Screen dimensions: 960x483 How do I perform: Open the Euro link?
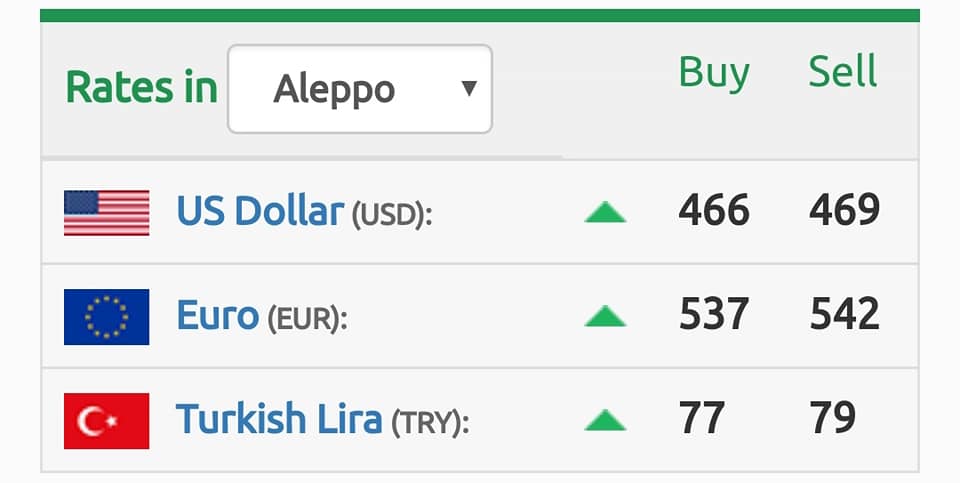click(x=217, y=315)
